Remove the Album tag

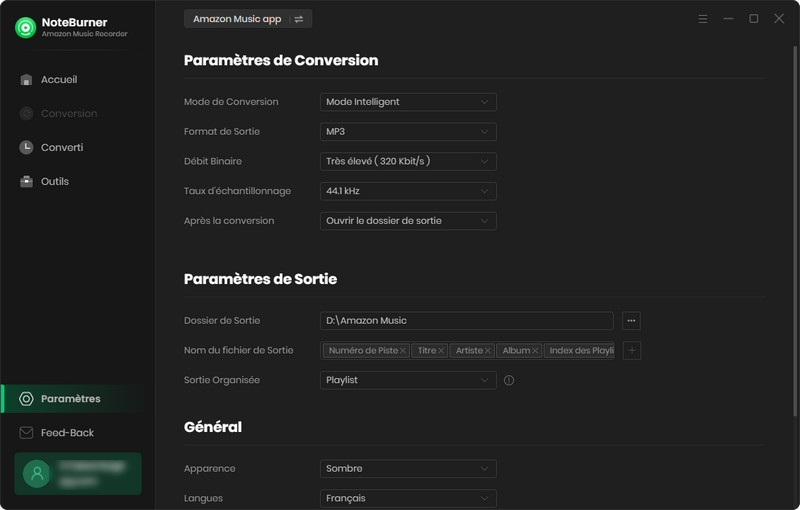point(535,351)
